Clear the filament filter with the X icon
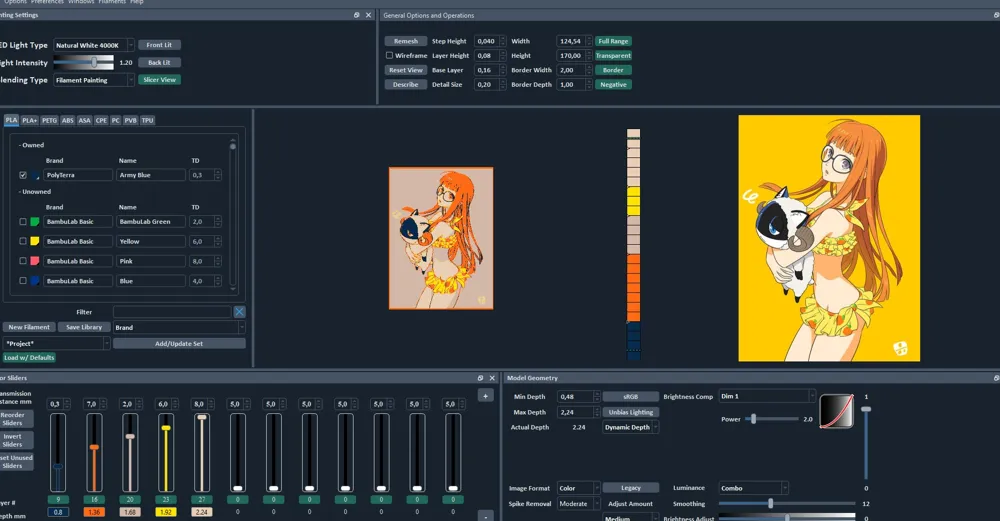 [239, 312]
